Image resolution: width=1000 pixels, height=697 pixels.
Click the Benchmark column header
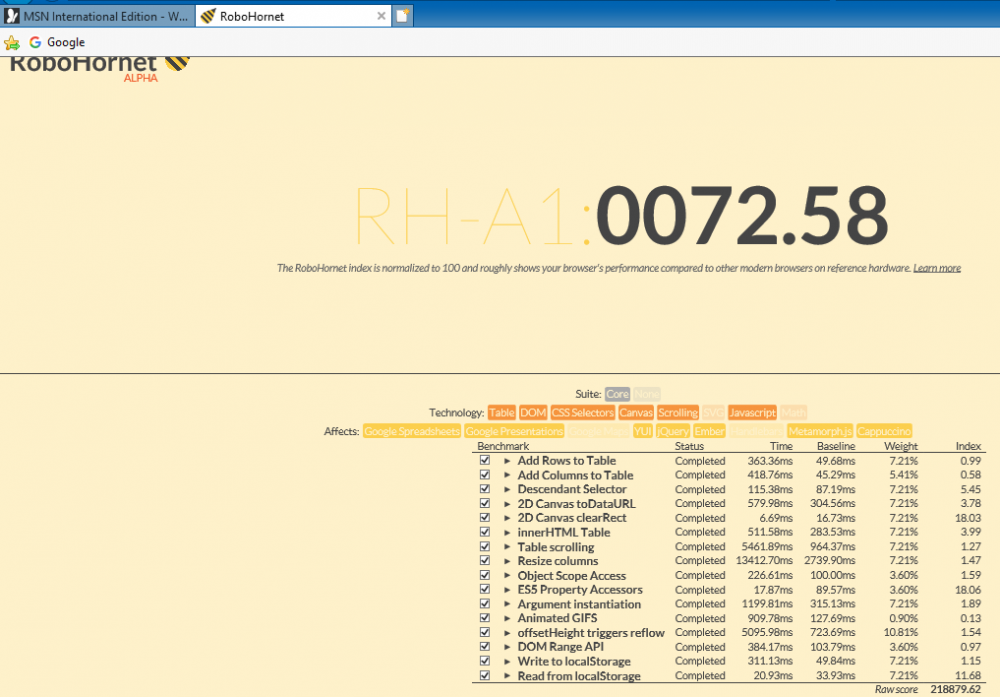tap(503, 446)
